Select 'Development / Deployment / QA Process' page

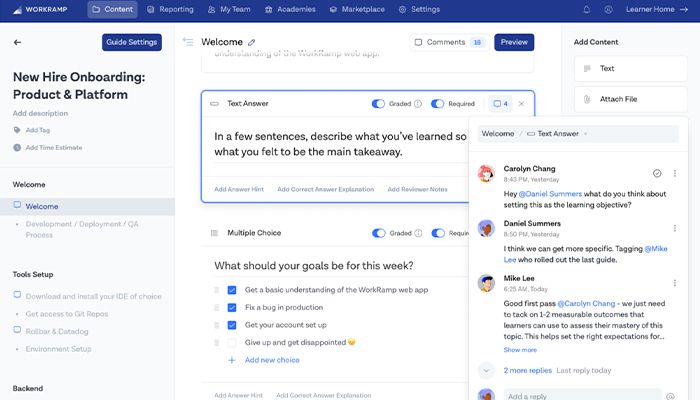tap(82, 229)
